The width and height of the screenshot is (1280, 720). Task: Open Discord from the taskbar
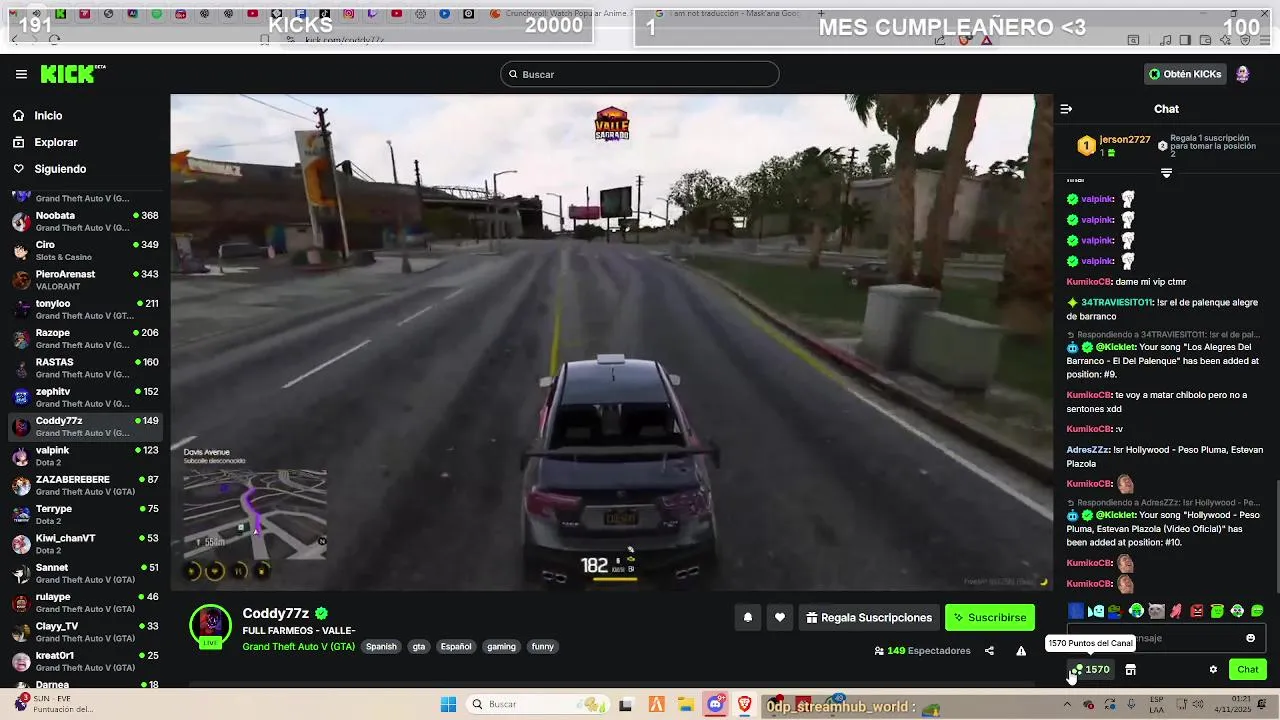[715, 704]
